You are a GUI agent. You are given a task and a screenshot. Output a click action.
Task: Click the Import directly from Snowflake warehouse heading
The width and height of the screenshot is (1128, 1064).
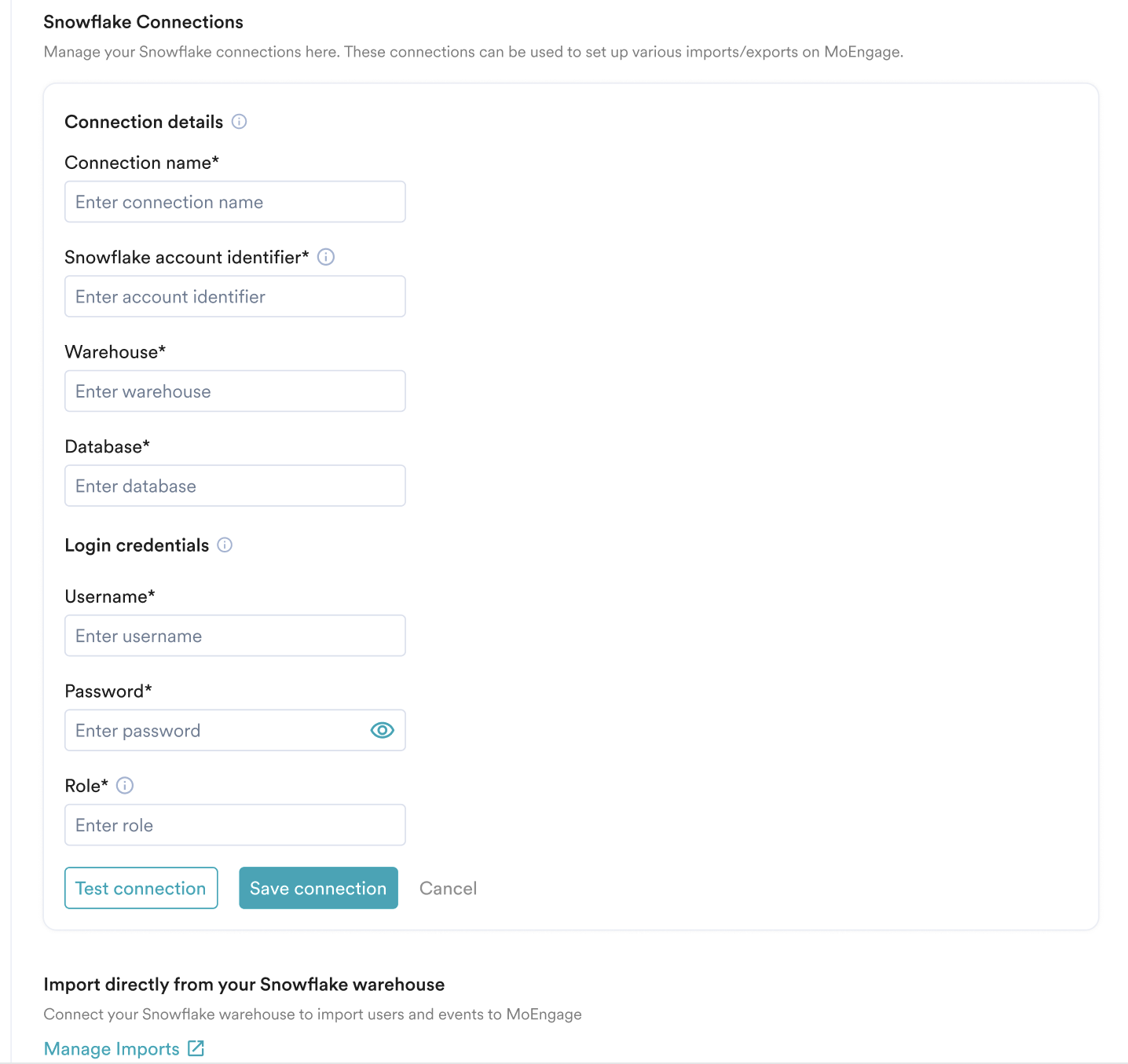point(244,985)
